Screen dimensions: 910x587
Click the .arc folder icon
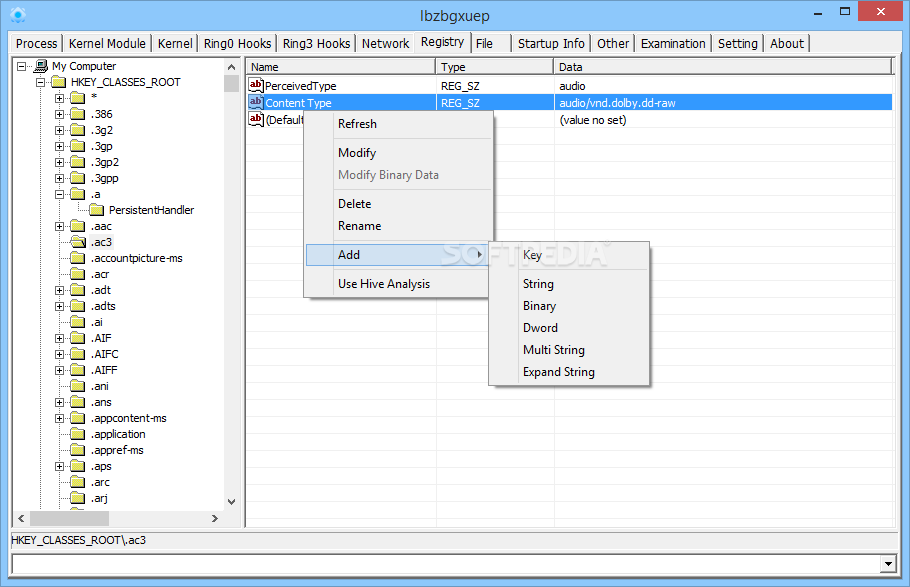coord(78,482)
